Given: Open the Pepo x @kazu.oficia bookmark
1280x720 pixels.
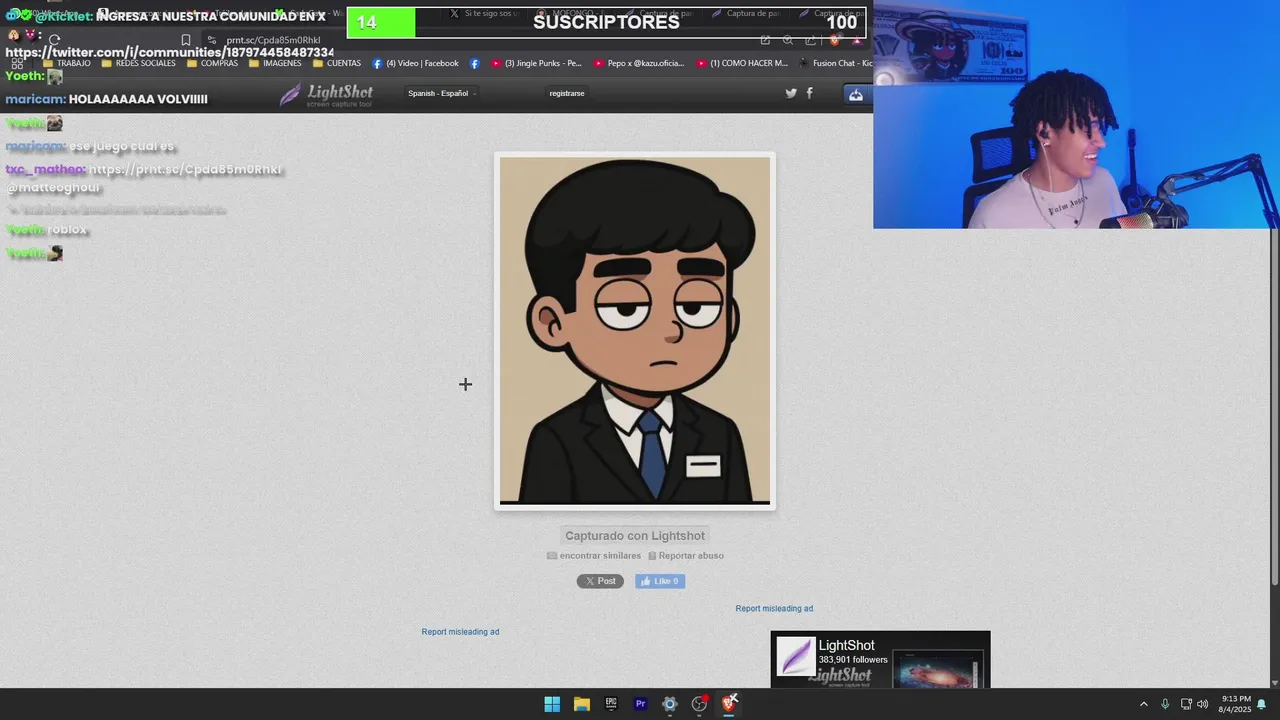Looking at the screenshot, I should (x=639, y=63).
